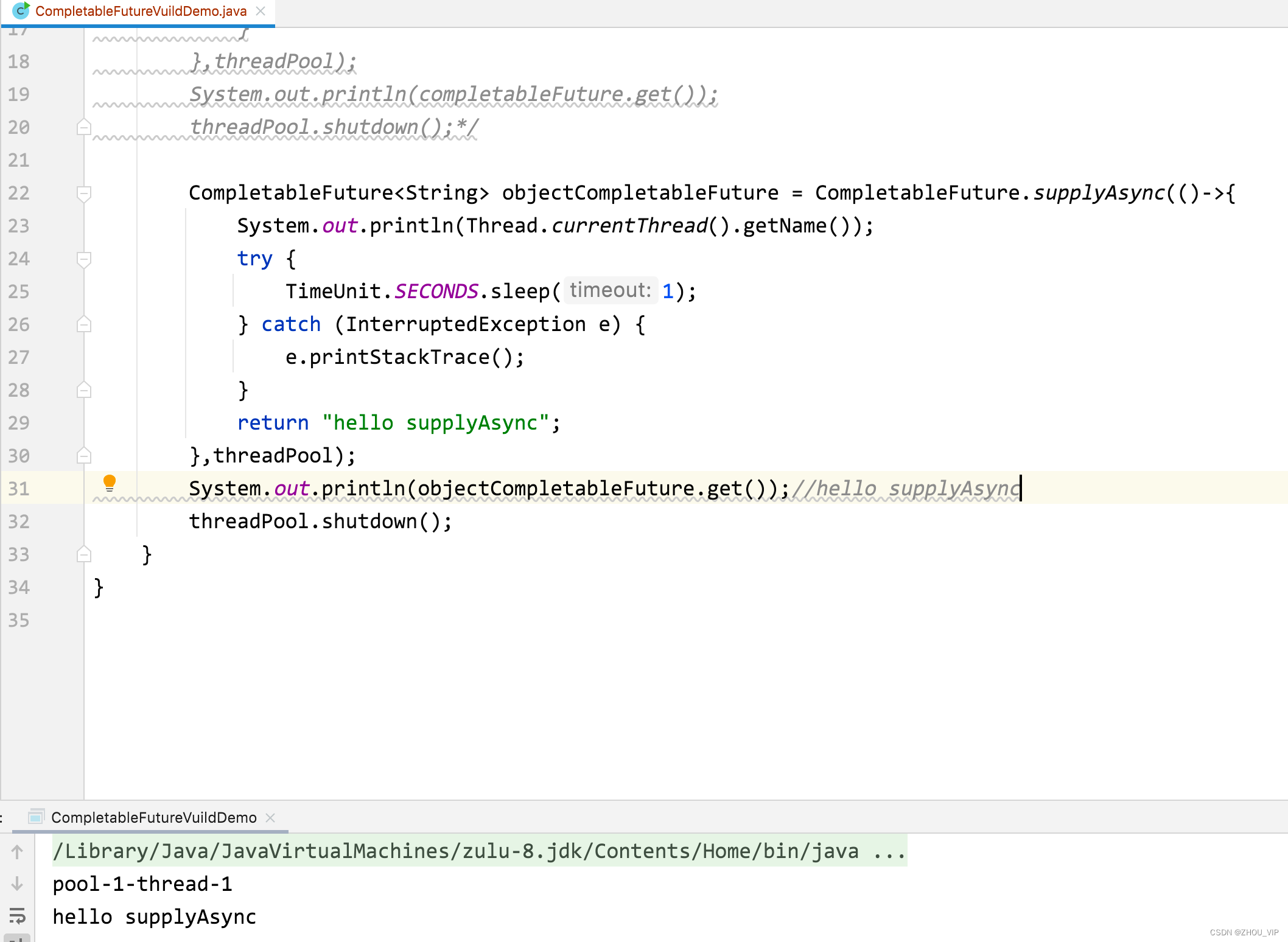Viewport: 1288px width, 942px height.
Task: Click 'e.printStackTrace();' on line 27
Action: coord(405,357)
